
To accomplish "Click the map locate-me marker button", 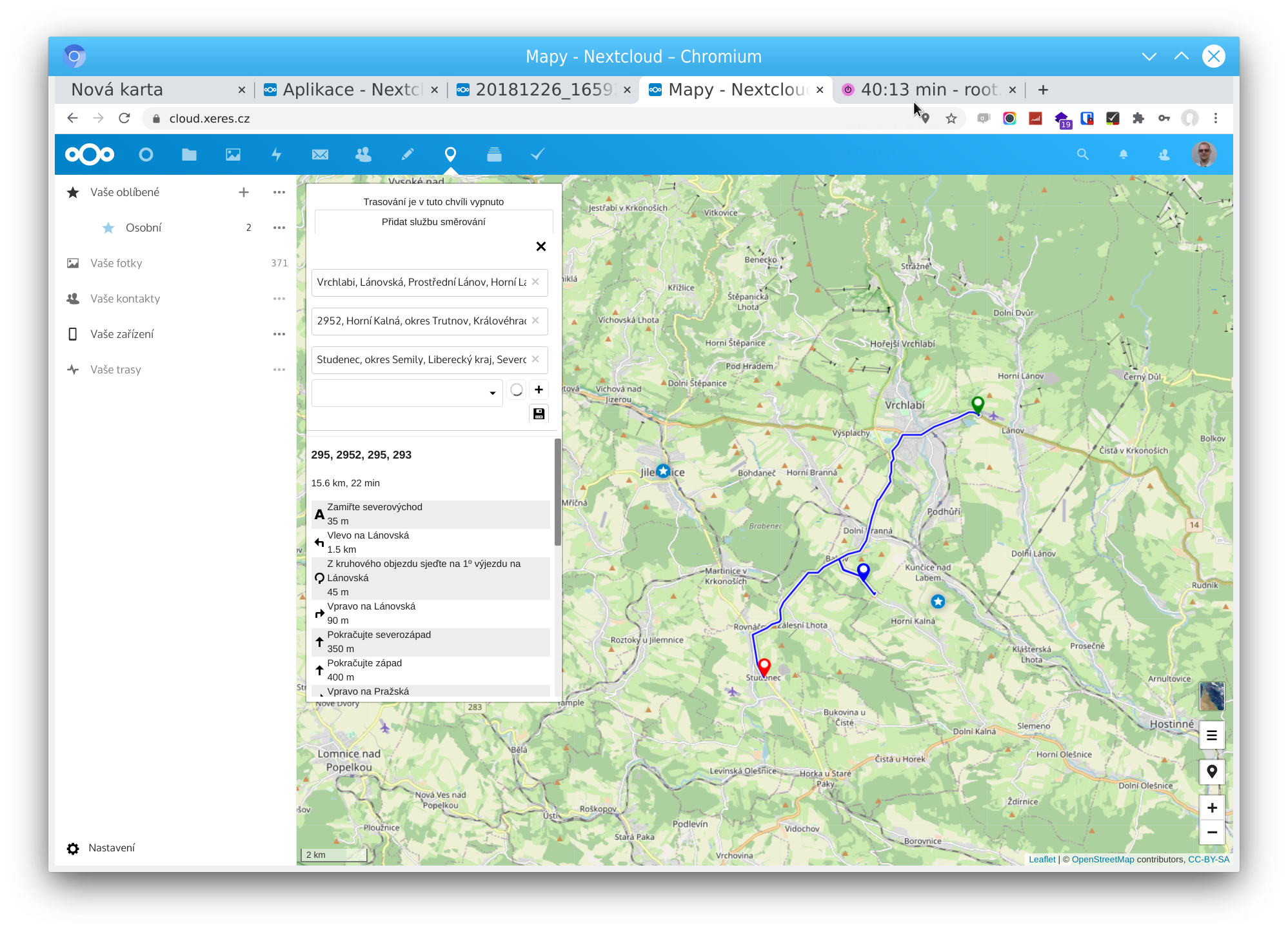I will (1212, 772).
